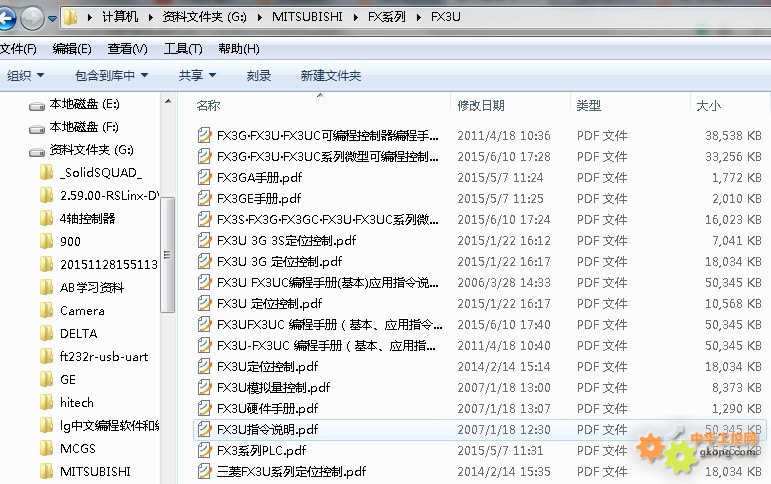Open the 文件(F) menu

click(x=18, y=49)
